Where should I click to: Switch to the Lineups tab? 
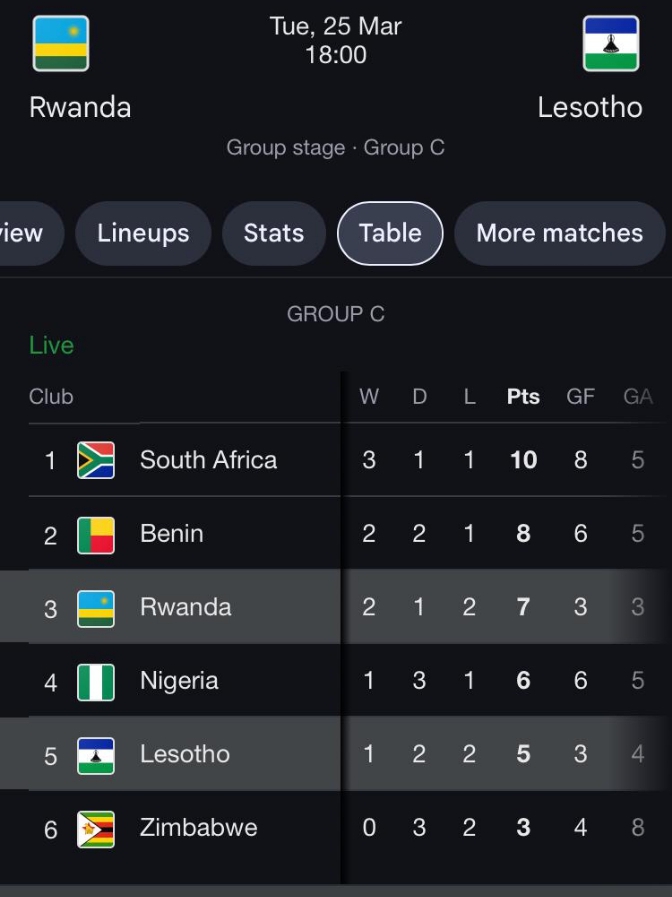(x=143, y=233)
